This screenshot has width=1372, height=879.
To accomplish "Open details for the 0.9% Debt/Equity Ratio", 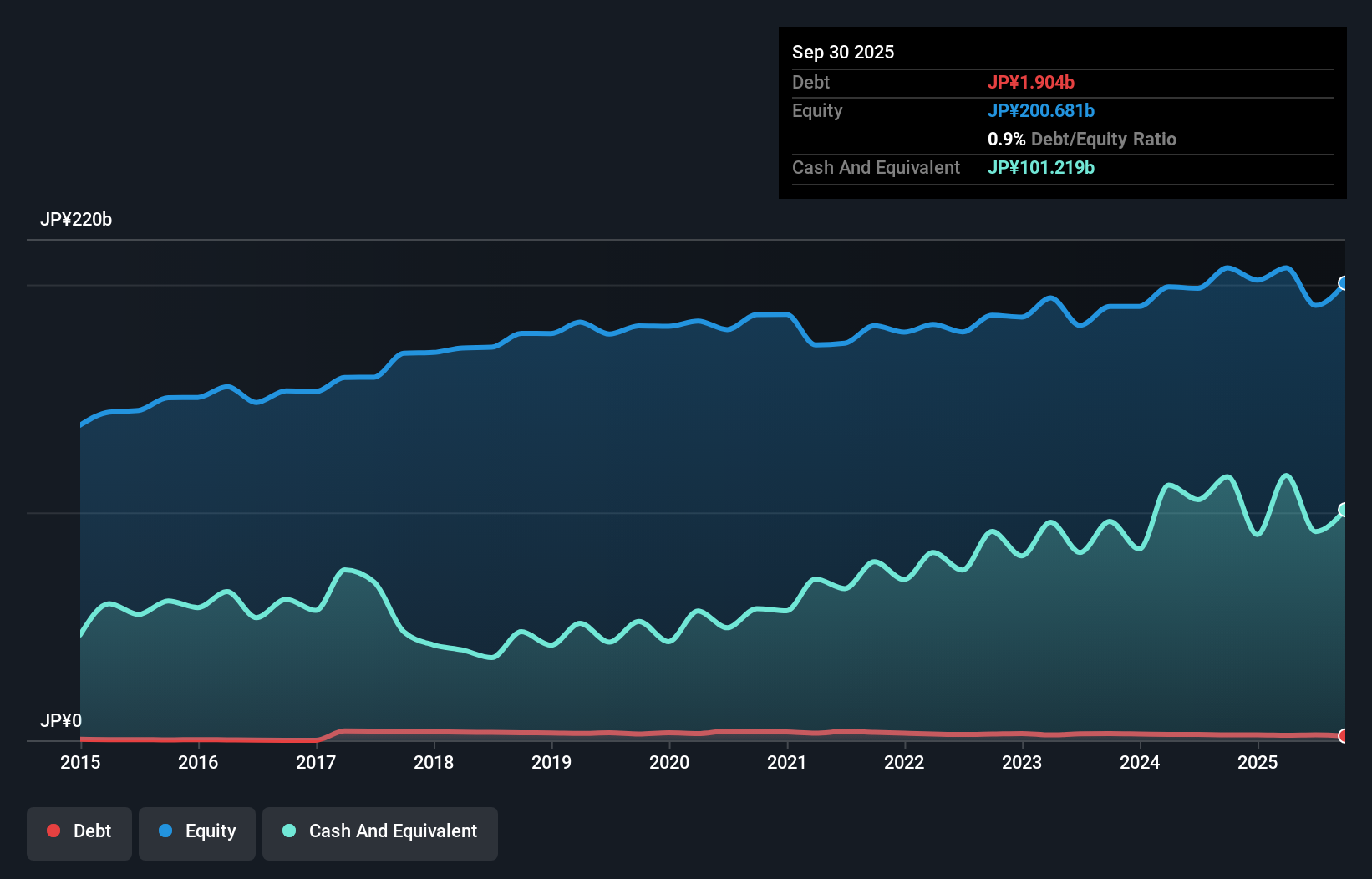I will 1082,139.
